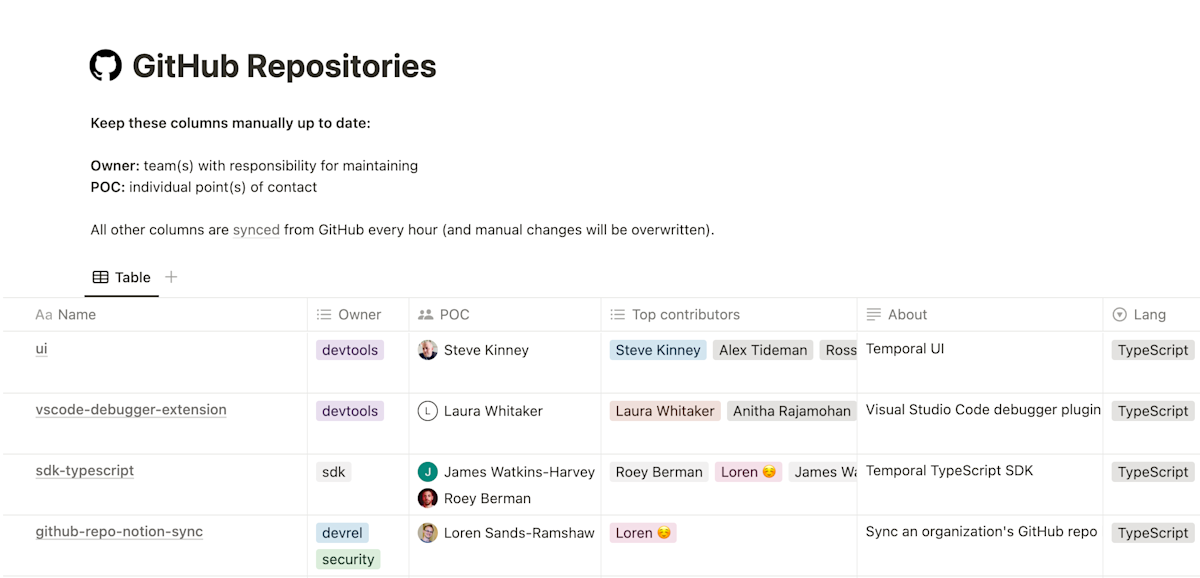Click the Table view grid icon

tap(101, 277)
